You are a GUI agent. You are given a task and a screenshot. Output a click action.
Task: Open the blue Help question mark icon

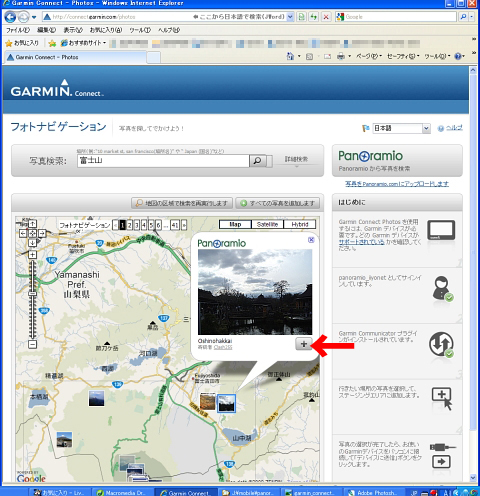(x=458, y=56)
